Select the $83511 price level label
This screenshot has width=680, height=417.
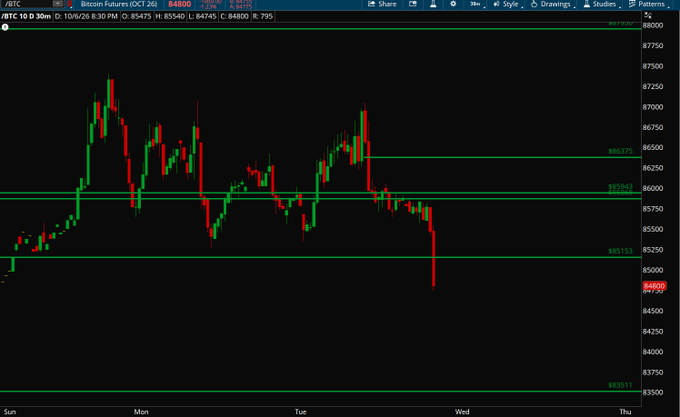point(620,385)
